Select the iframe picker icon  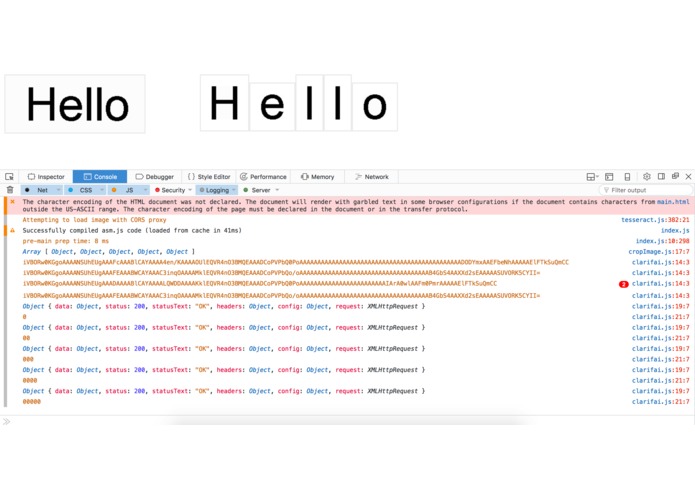pos(609,176)
